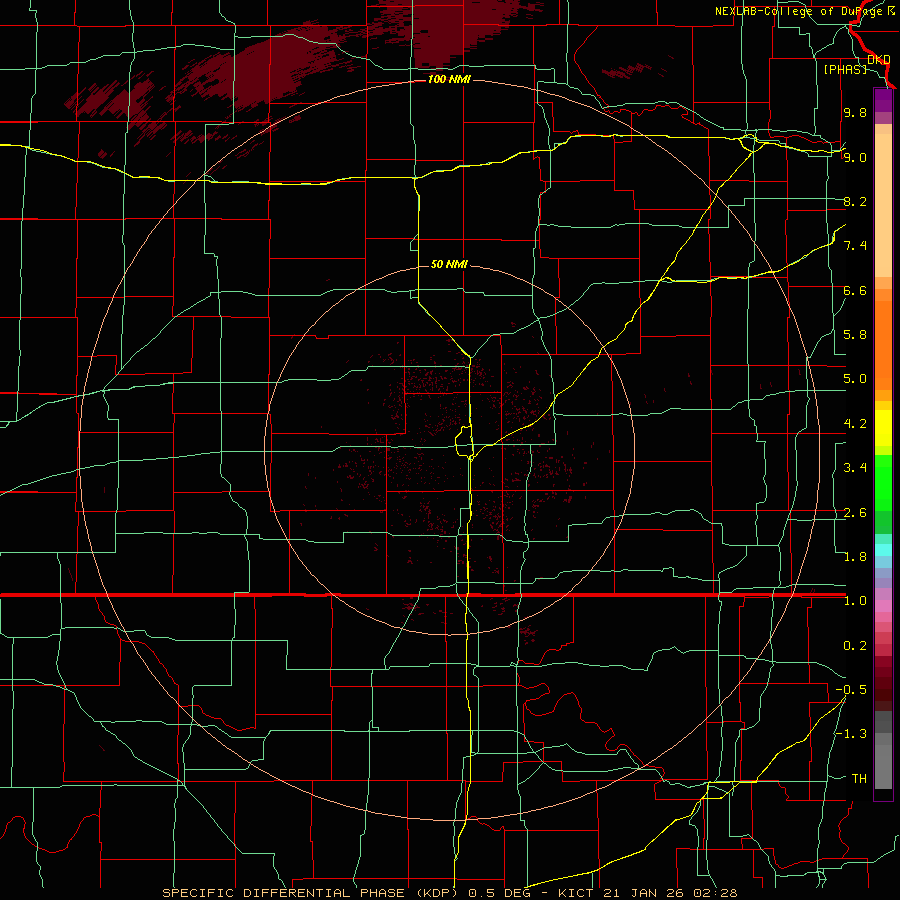Click the 9.8 value on the color scale
Image resolution: width=900 pixels, height=900 pixels.
point(855,112)
